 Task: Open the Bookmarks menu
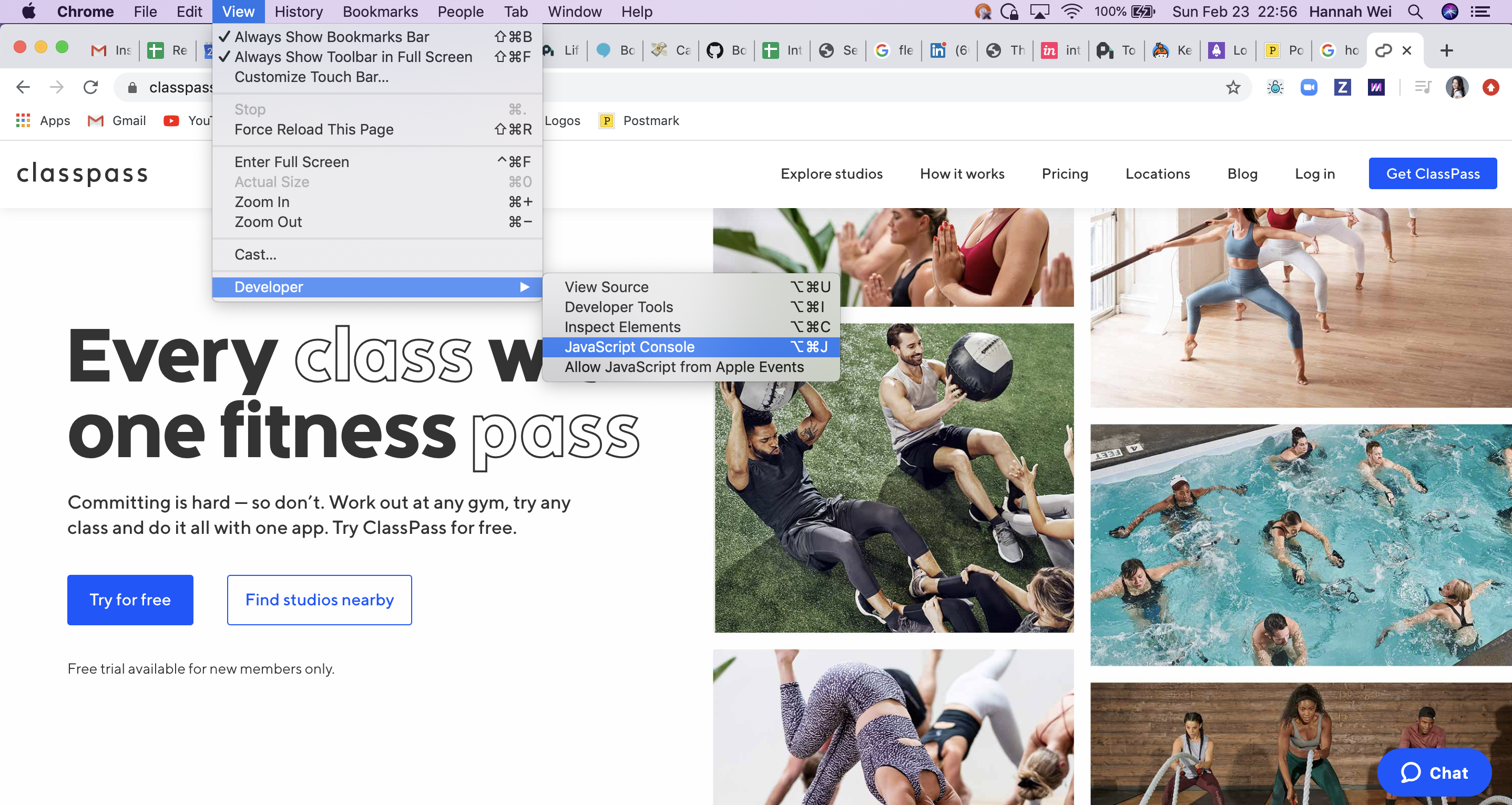coord(380,12)
